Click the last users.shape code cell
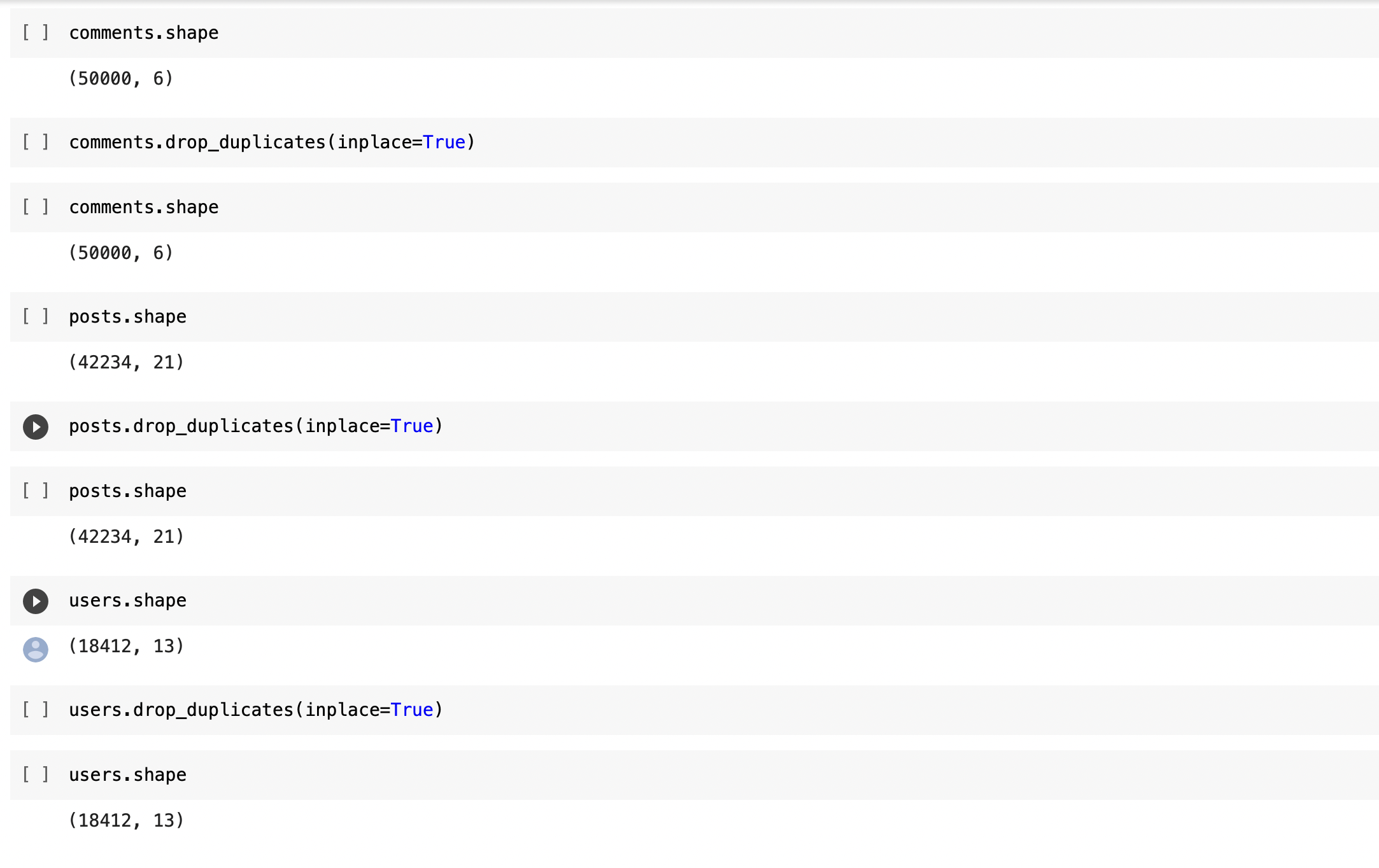The height and width of the screenshot is (868, 1379). (127, 775)
